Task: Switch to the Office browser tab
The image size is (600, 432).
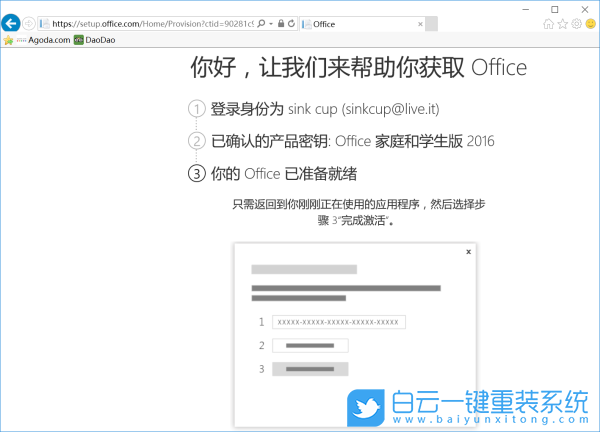Action: click(362, 24)
